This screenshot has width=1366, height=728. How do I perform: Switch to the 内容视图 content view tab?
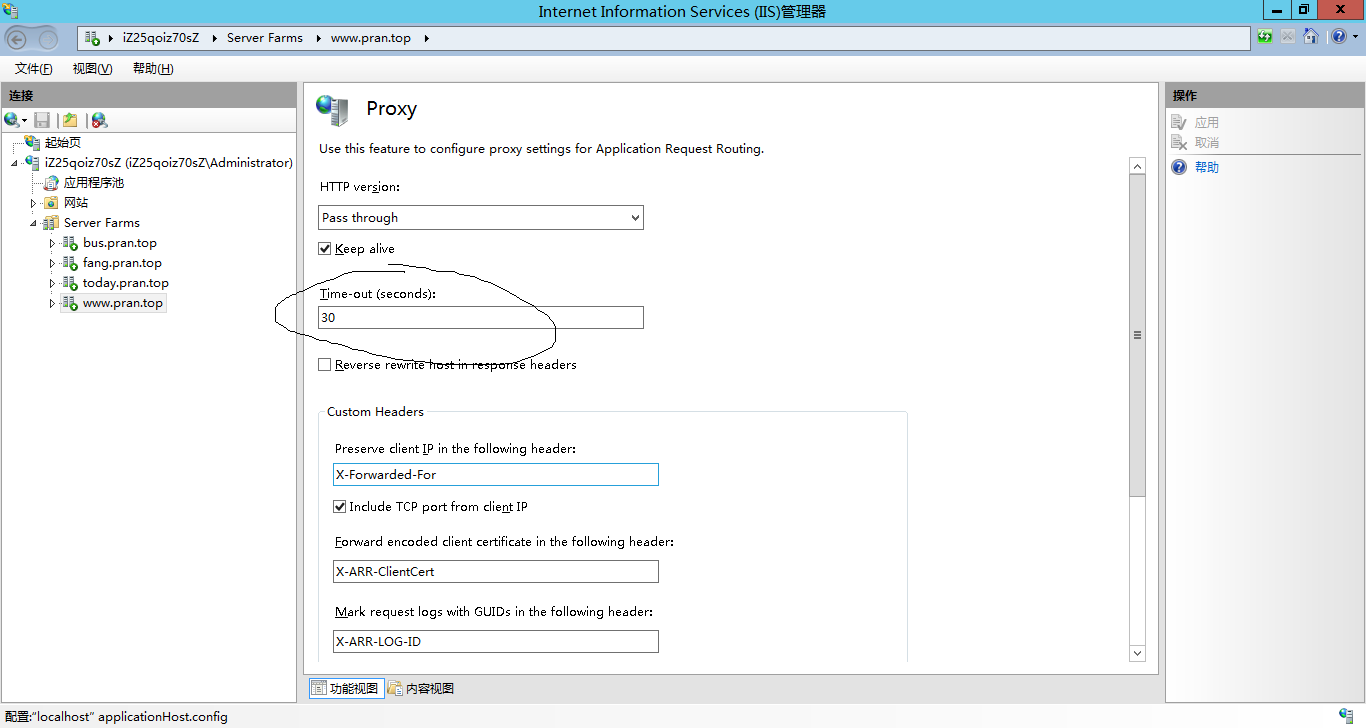421,688
